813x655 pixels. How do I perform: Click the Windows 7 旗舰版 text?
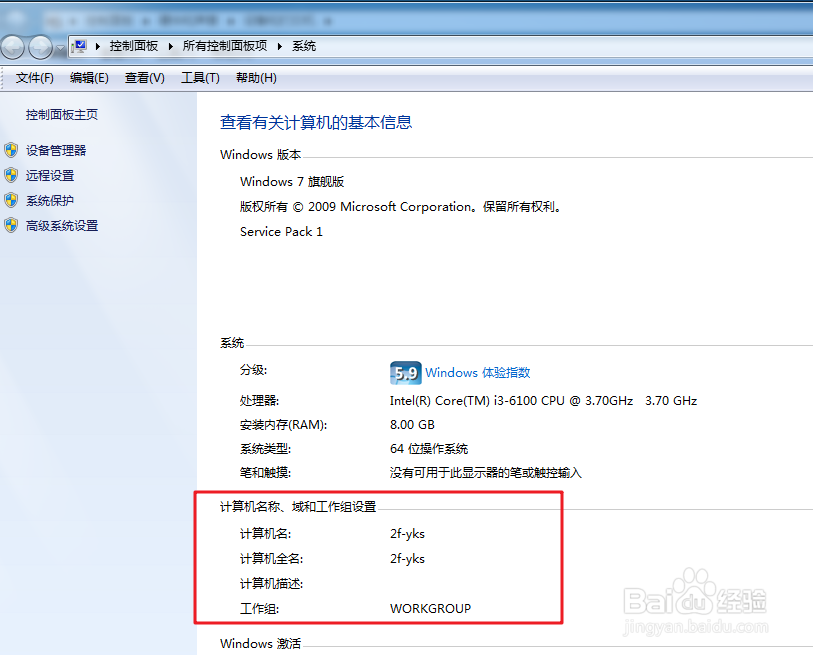(x=292, y=182)
